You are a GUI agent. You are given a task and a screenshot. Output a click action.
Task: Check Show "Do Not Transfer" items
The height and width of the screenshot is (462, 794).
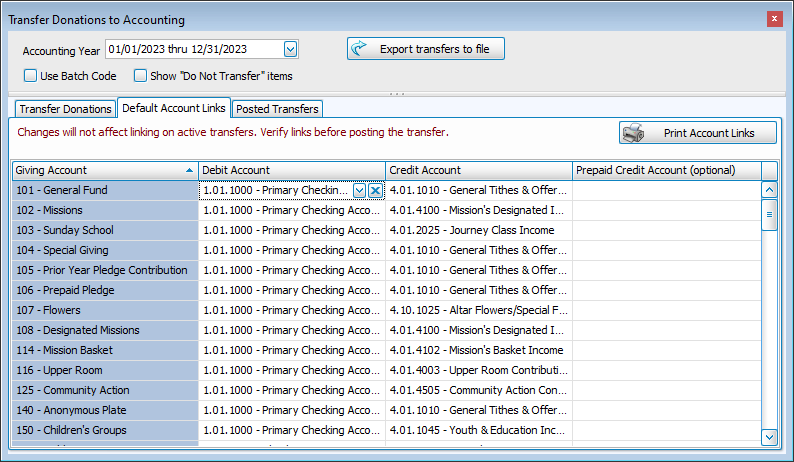pyautogui.click(x=141, y=76)
